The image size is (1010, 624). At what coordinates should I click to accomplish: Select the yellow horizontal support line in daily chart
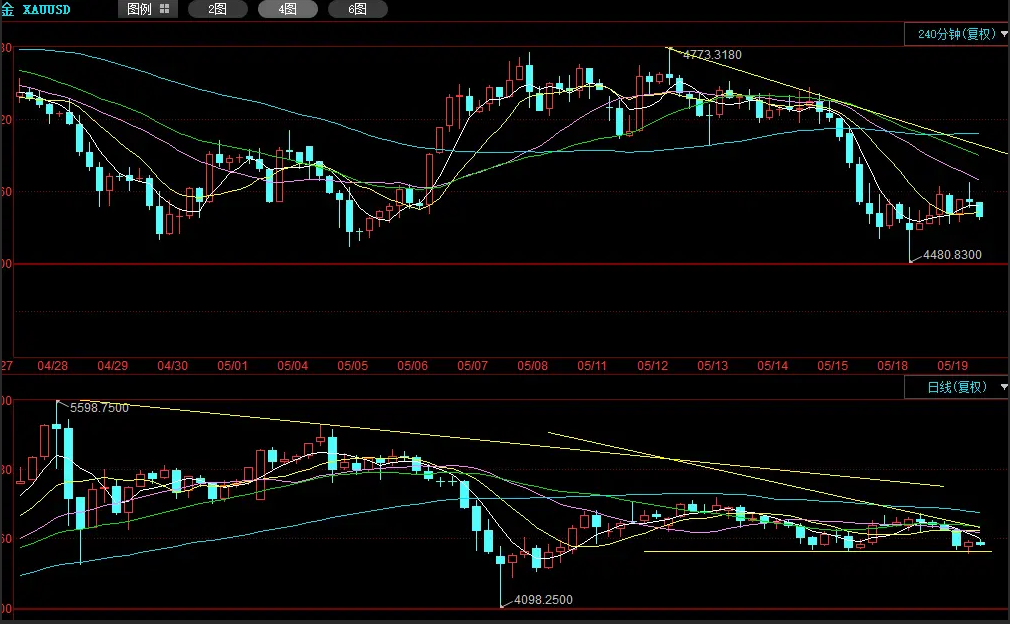tap(817, 551)
